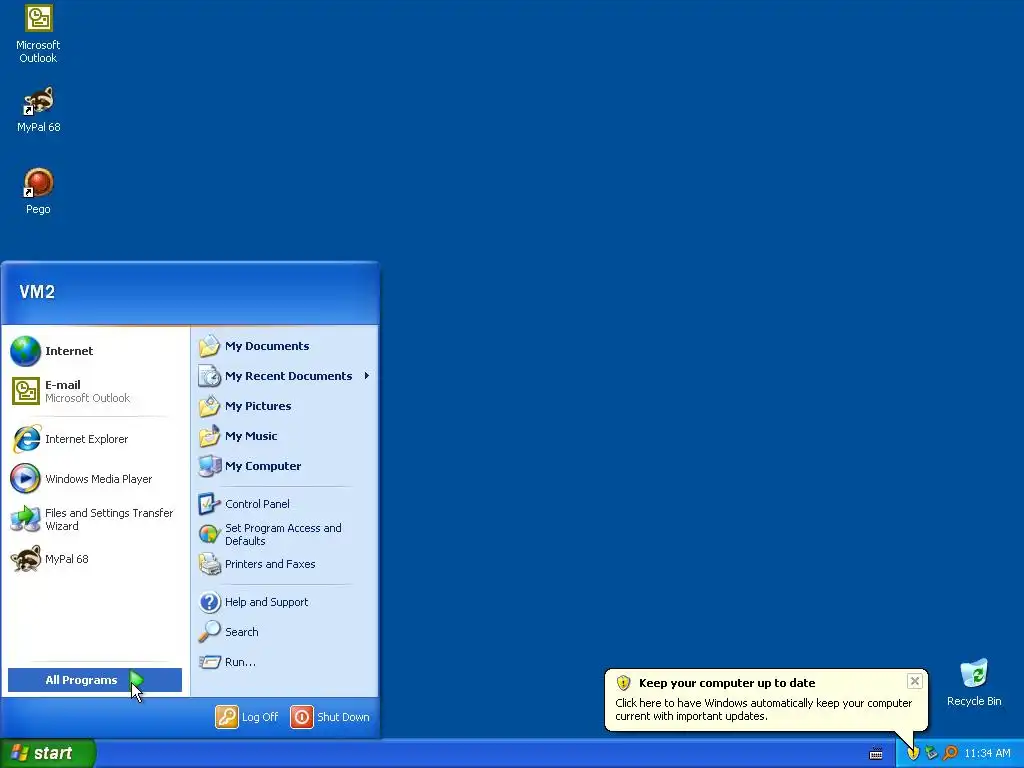This screenshot has height=768, width=1024.
Task: Click the Safely Remove Hardware tray icon
Action: click(931, 754)
